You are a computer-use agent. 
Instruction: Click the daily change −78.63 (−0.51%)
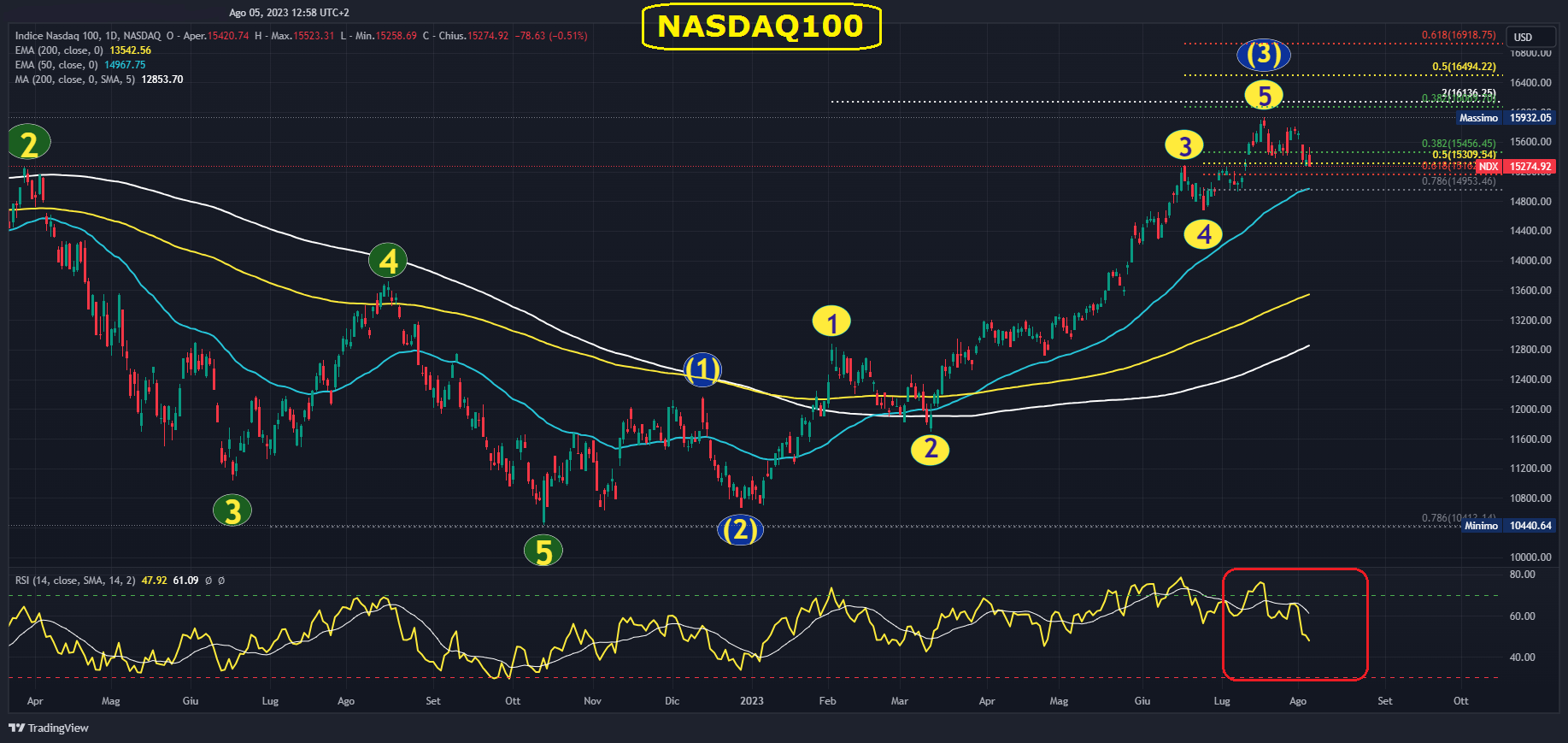551,36
